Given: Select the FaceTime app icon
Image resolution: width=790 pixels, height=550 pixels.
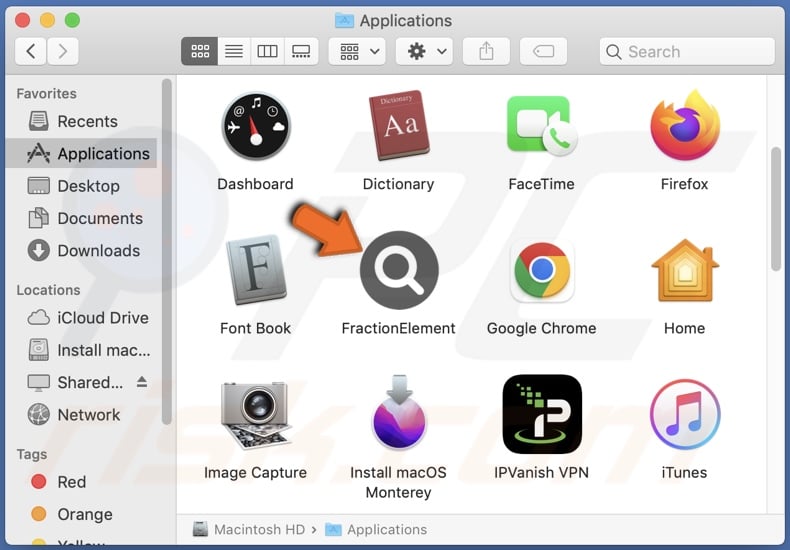Looking at the screenshot, I should coord(542,126).
